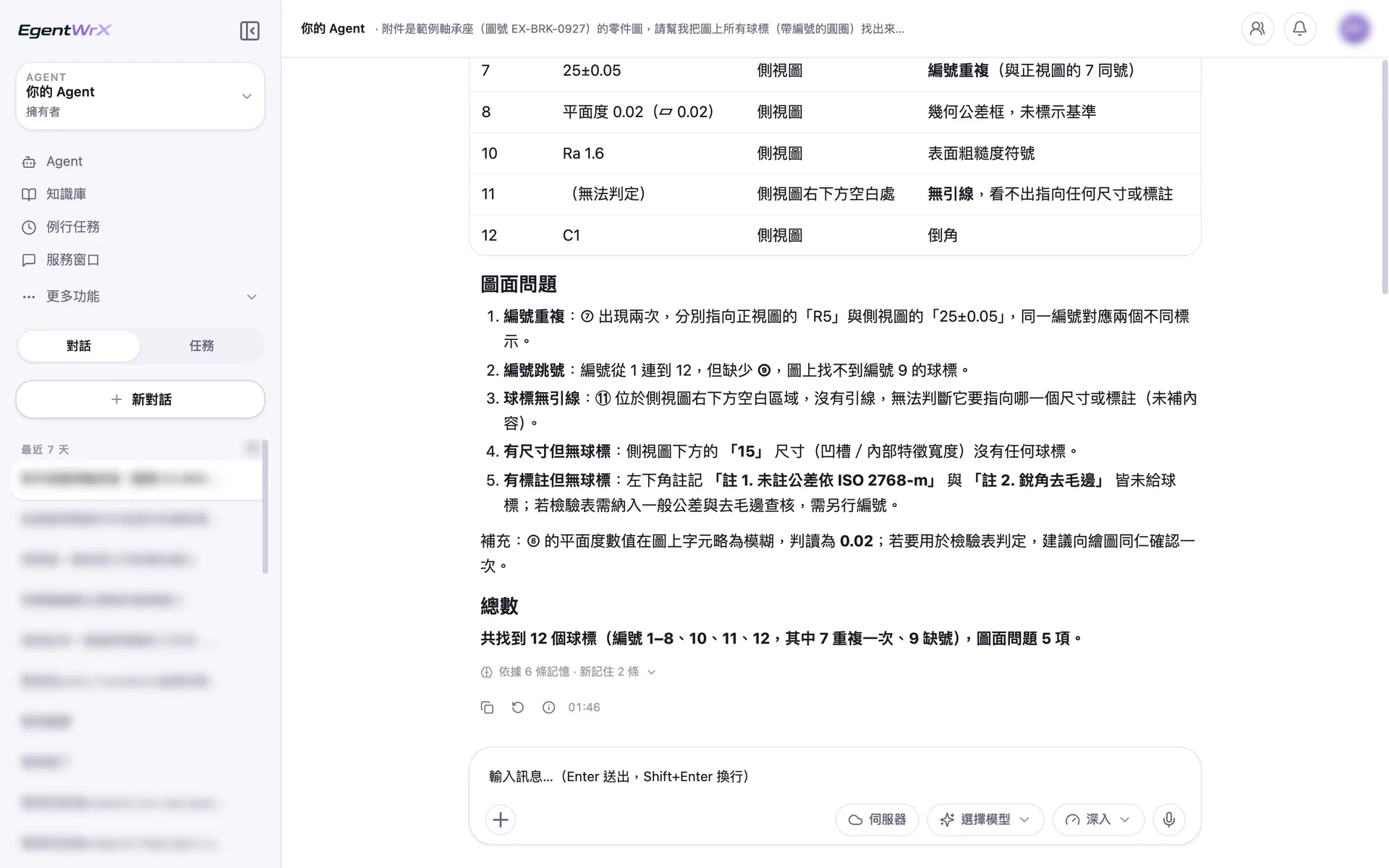This screenshot has width=1389, height=868.
Task: Select table cell Ra 1.6
Action: click(x=583, y=153)
